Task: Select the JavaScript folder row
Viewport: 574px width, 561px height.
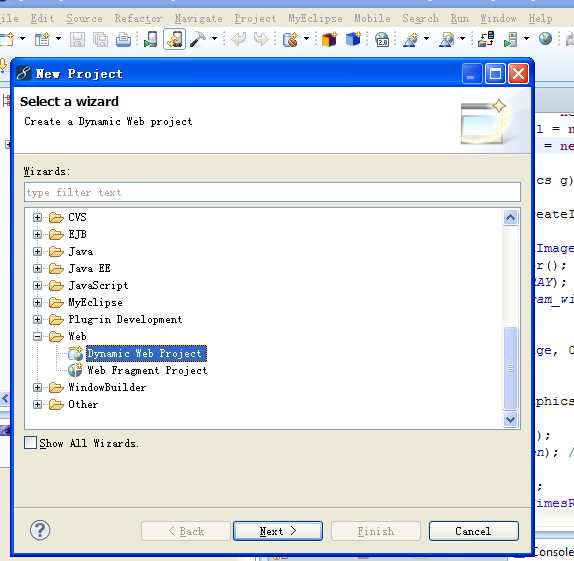Action: point(98,285)
